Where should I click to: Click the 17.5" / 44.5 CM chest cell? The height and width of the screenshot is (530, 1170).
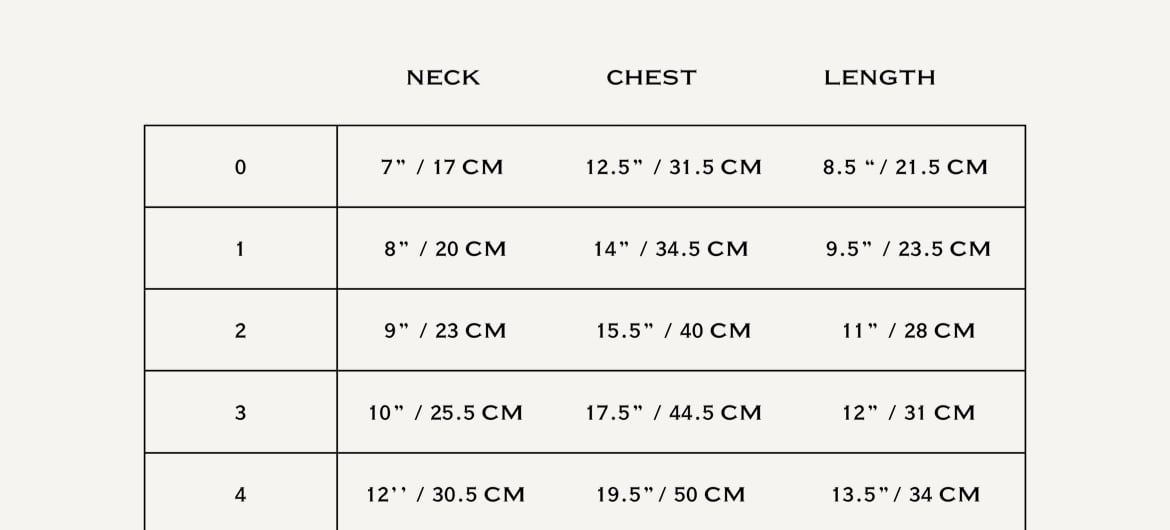pyautogui.click(x=673, y=413)
